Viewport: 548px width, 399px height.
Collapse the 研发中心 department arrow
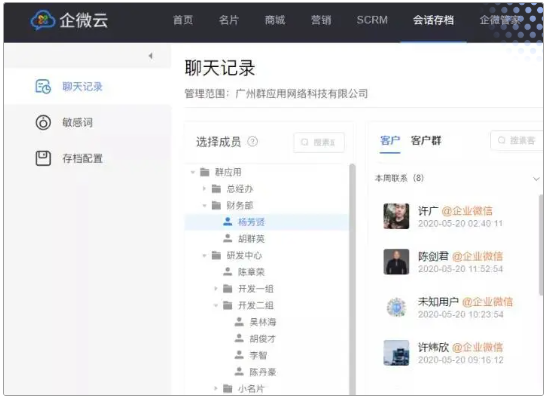(204, 255)
